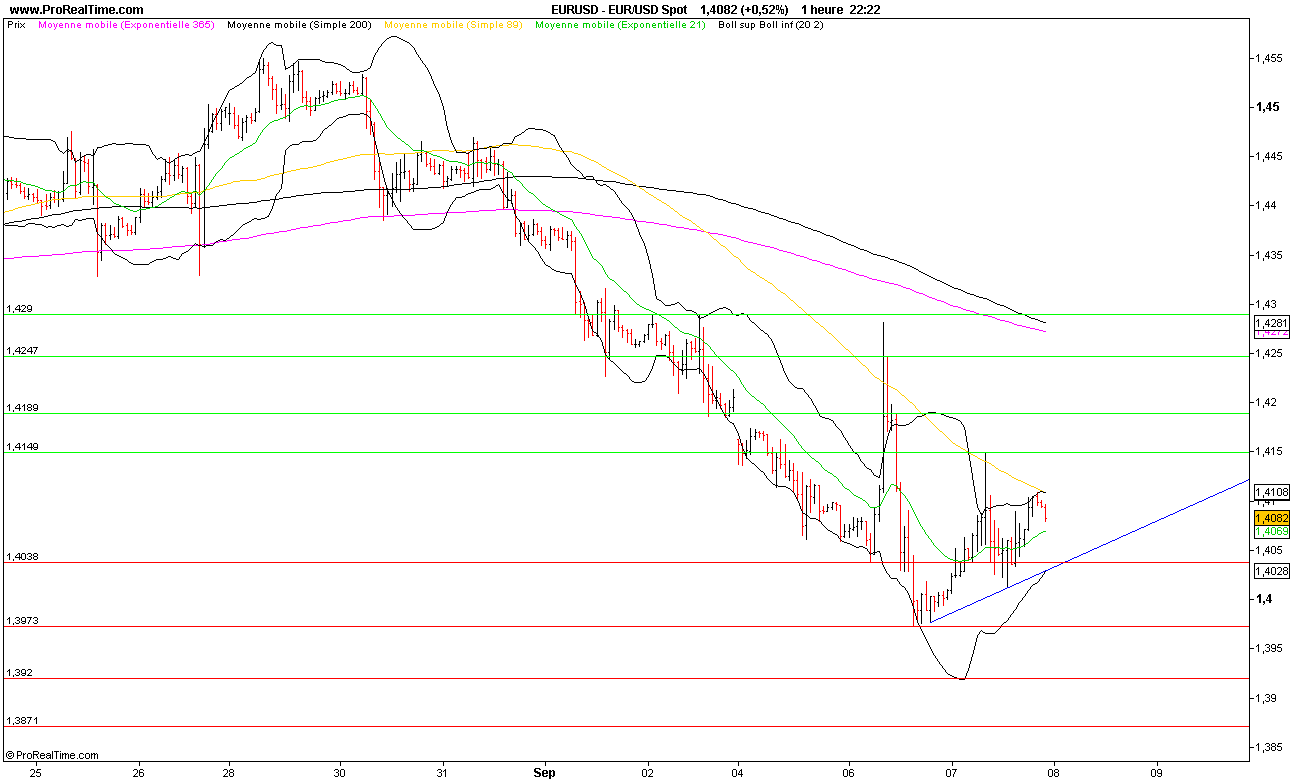
Task: Click the orange 1,4082 current price tag
Action: 1271,518
